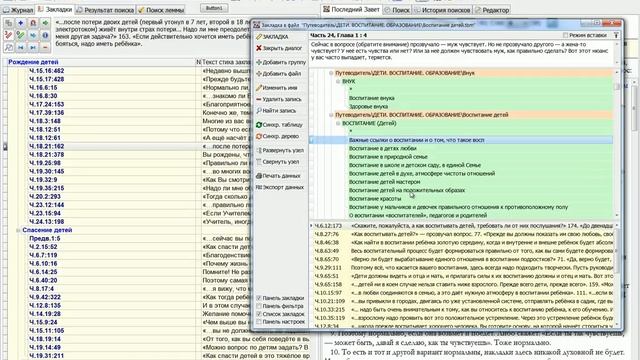Select tree item Воспитание внука
The image size is (640, 360).
point(371,98)
